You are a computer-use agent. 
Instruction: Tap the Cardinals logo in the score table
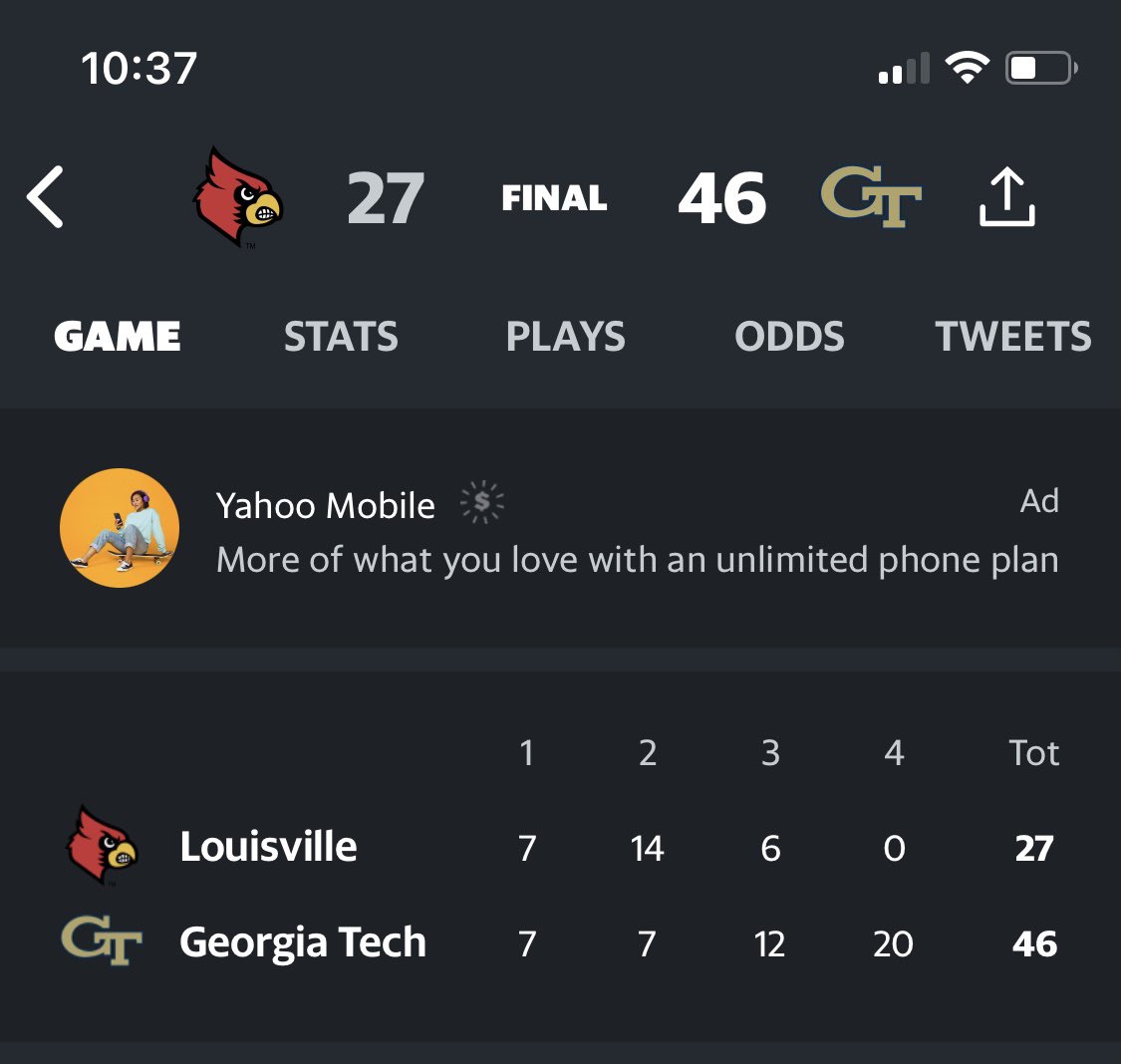102,846
